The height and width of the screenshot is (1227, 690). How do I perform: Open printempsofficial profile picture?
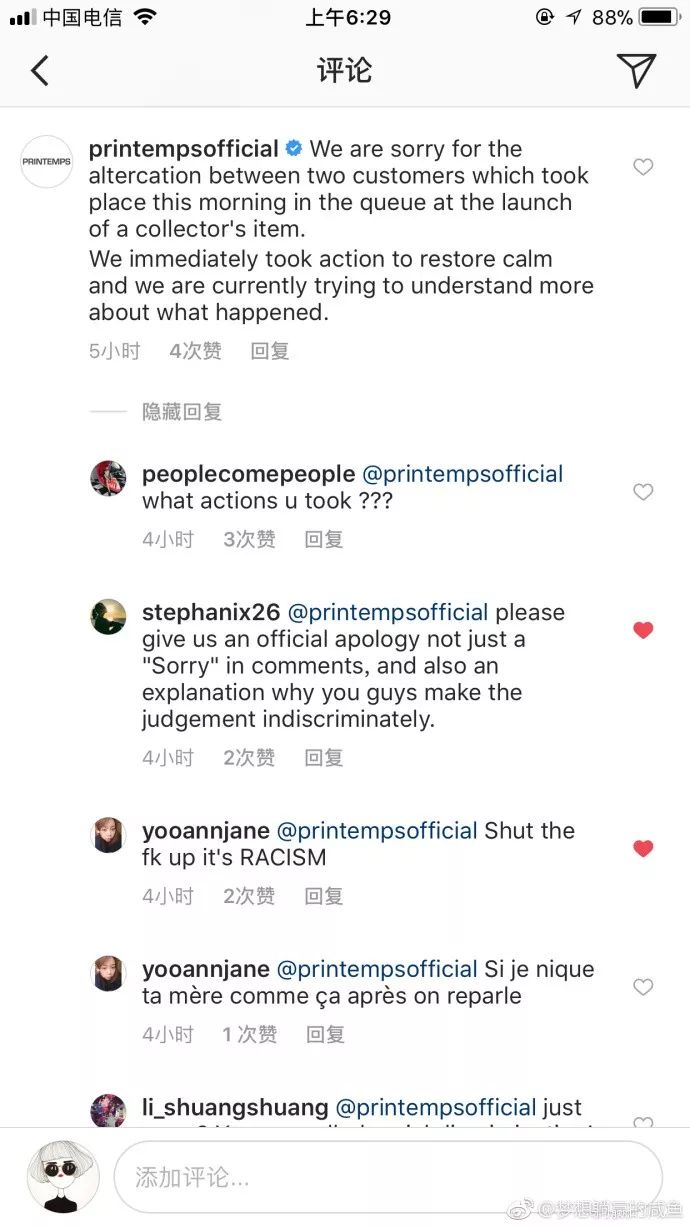(x=46, y=162)
